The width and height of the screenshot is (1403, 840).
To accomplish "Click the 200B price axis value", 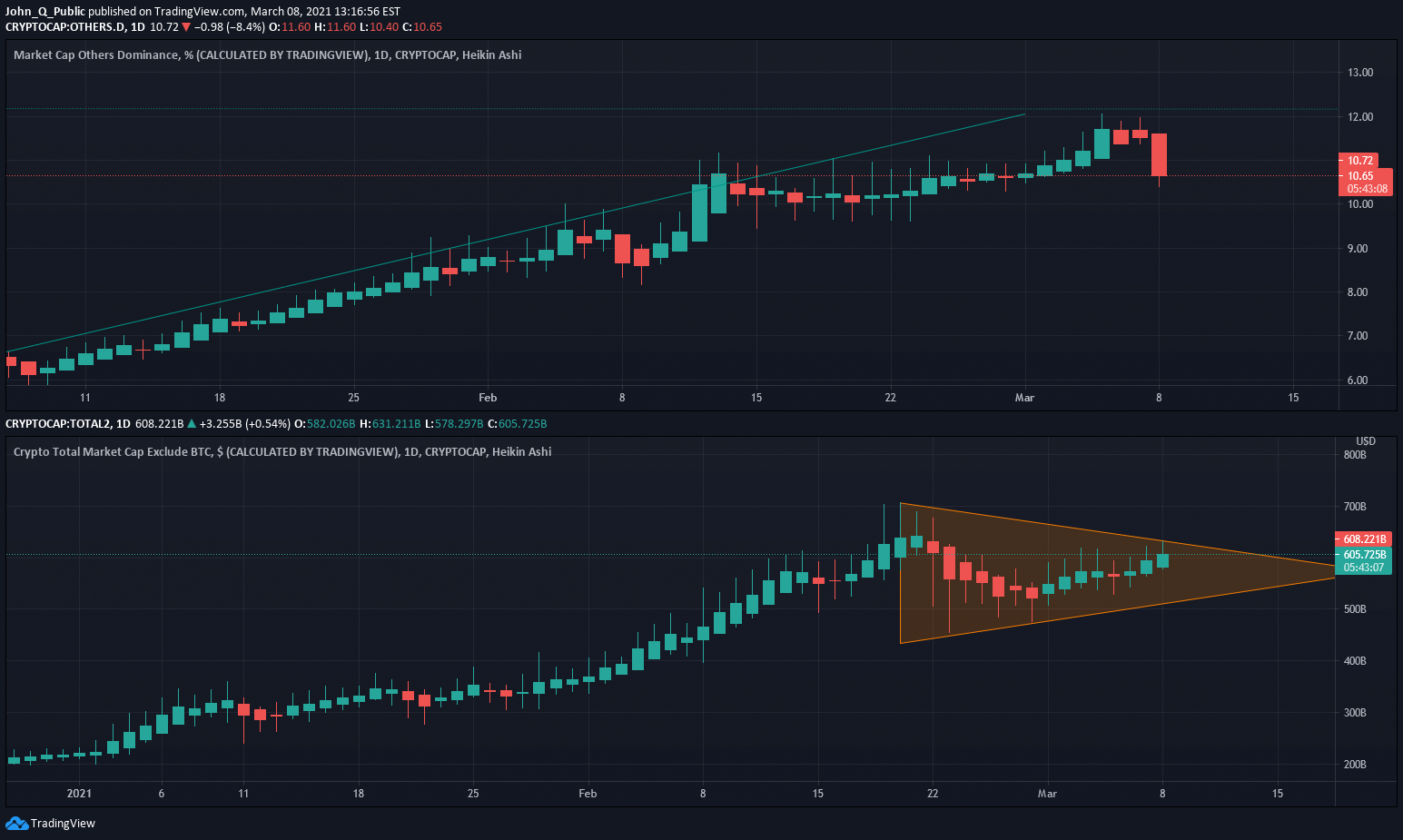I will (1355, 765).
